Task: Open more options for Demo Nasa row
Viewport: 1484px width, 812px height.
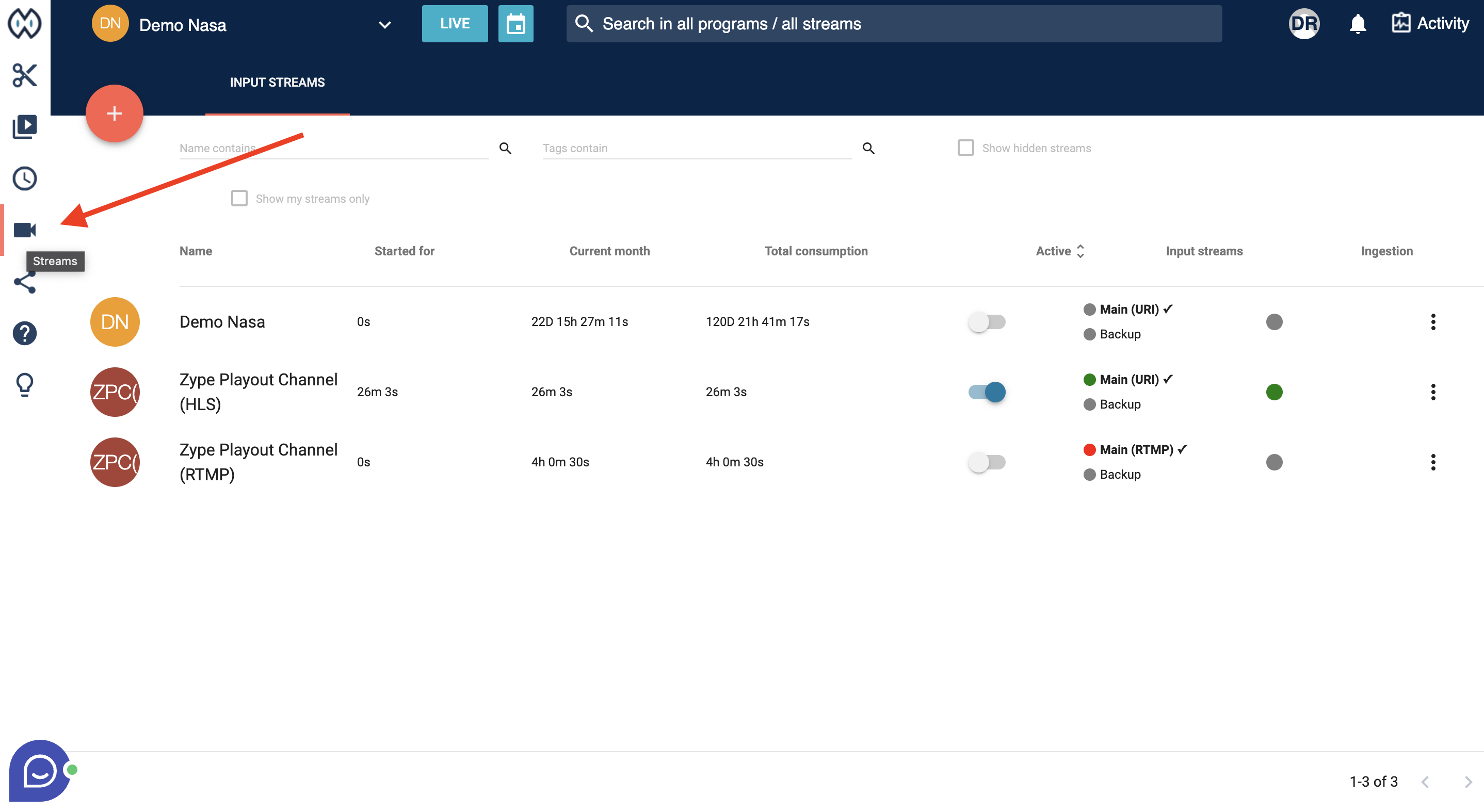Action: point(1433,321)
